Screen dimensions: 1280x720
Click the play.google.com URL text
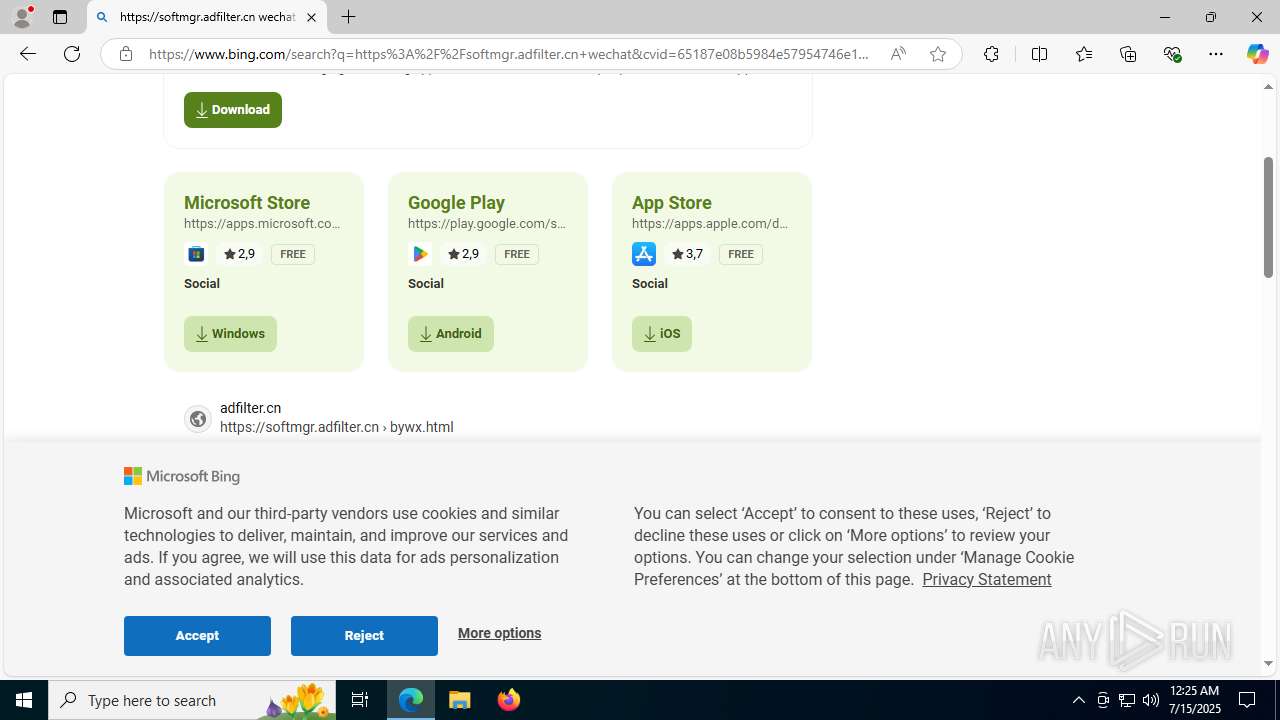click(487, 224)
